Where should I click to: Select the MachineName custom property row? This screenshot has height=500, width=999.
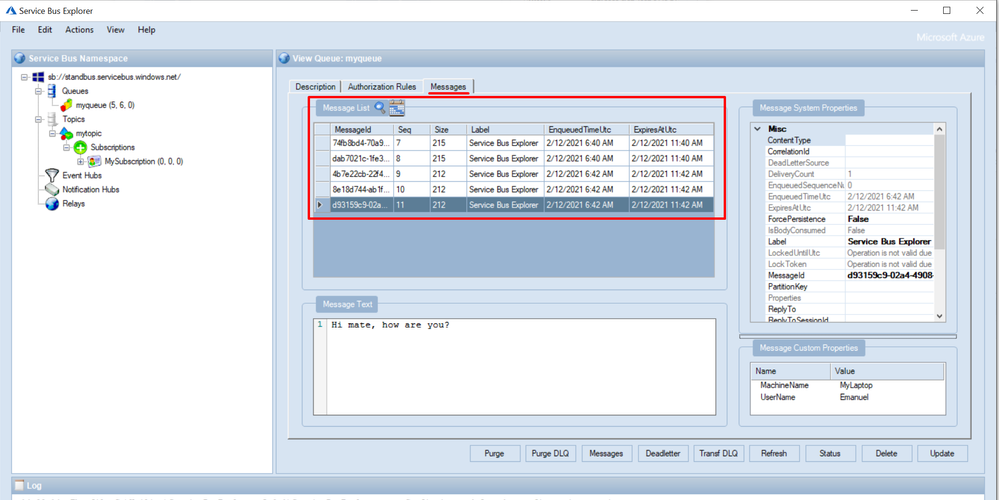pyautogui.click(x=847, y=385)
